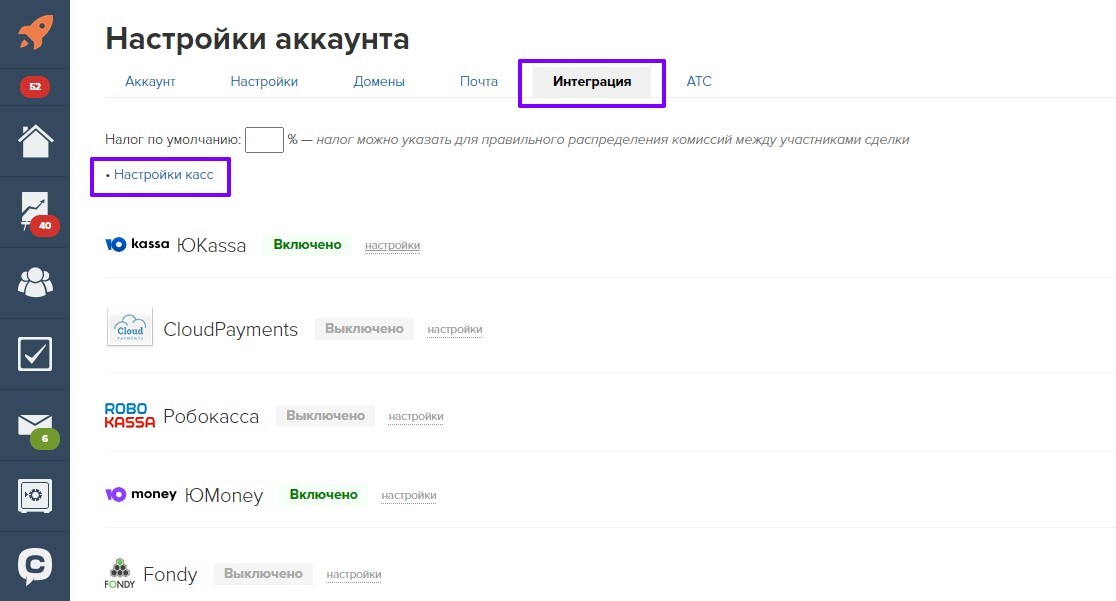
Task: Open the chat bubble icon
Action: (x=35, y=566)
